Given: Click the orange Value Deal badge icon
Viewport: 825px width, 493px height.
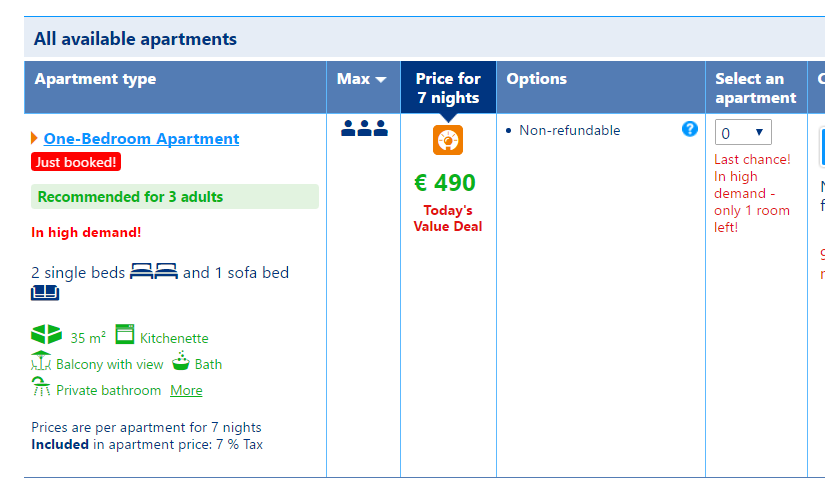Looking at the screenshot, I should coord(447,140).
